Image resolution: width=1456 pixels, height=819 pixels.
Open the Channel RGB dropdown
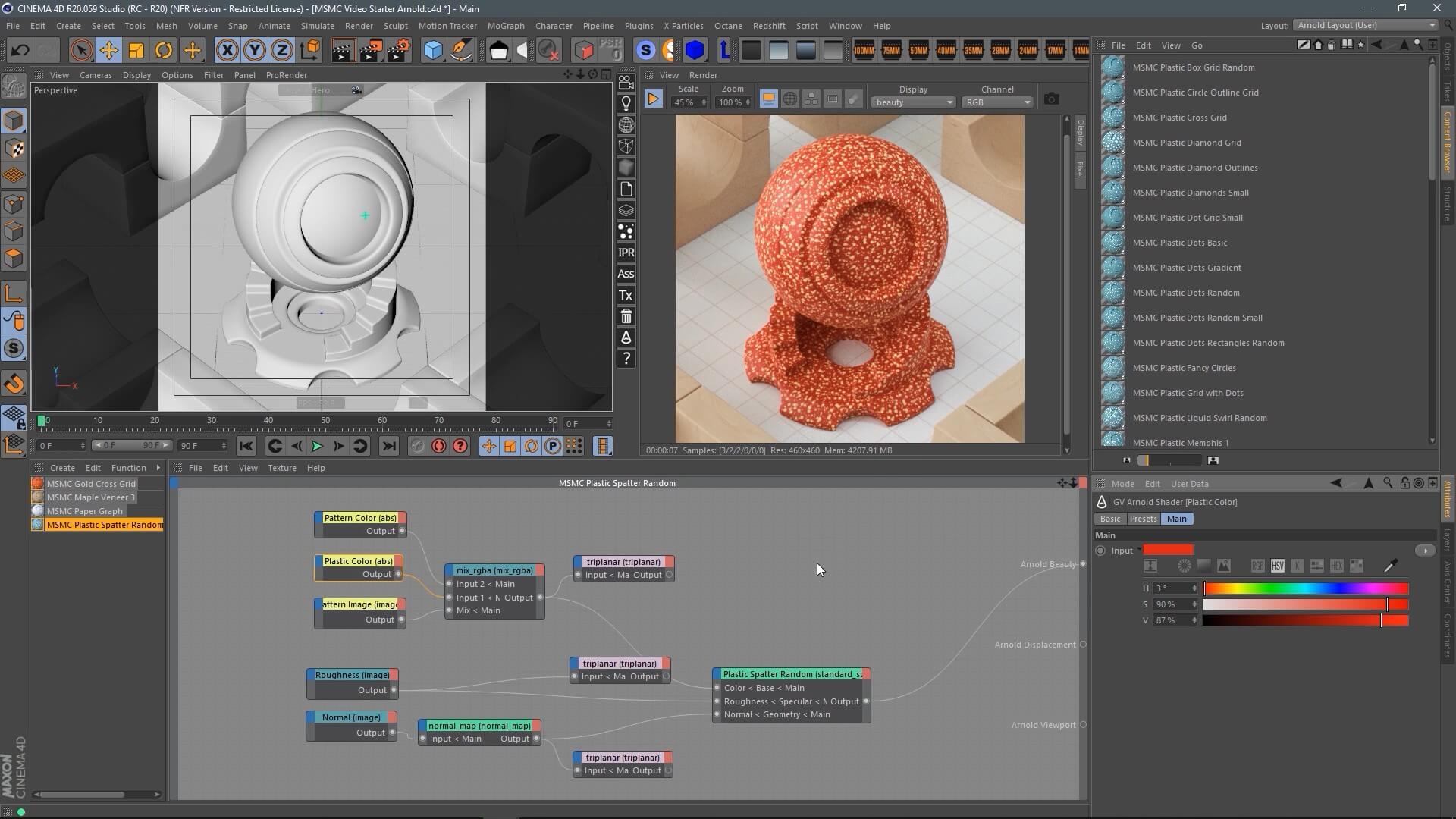[997, 102]
